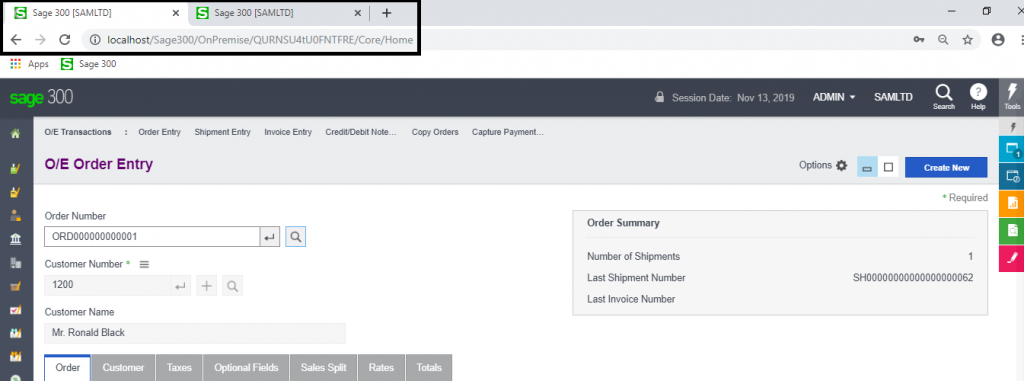This screenshot has height=381, width=1024.
Task: Open Order Entry in O/E Transactions menu
Action: click(159, 132)
